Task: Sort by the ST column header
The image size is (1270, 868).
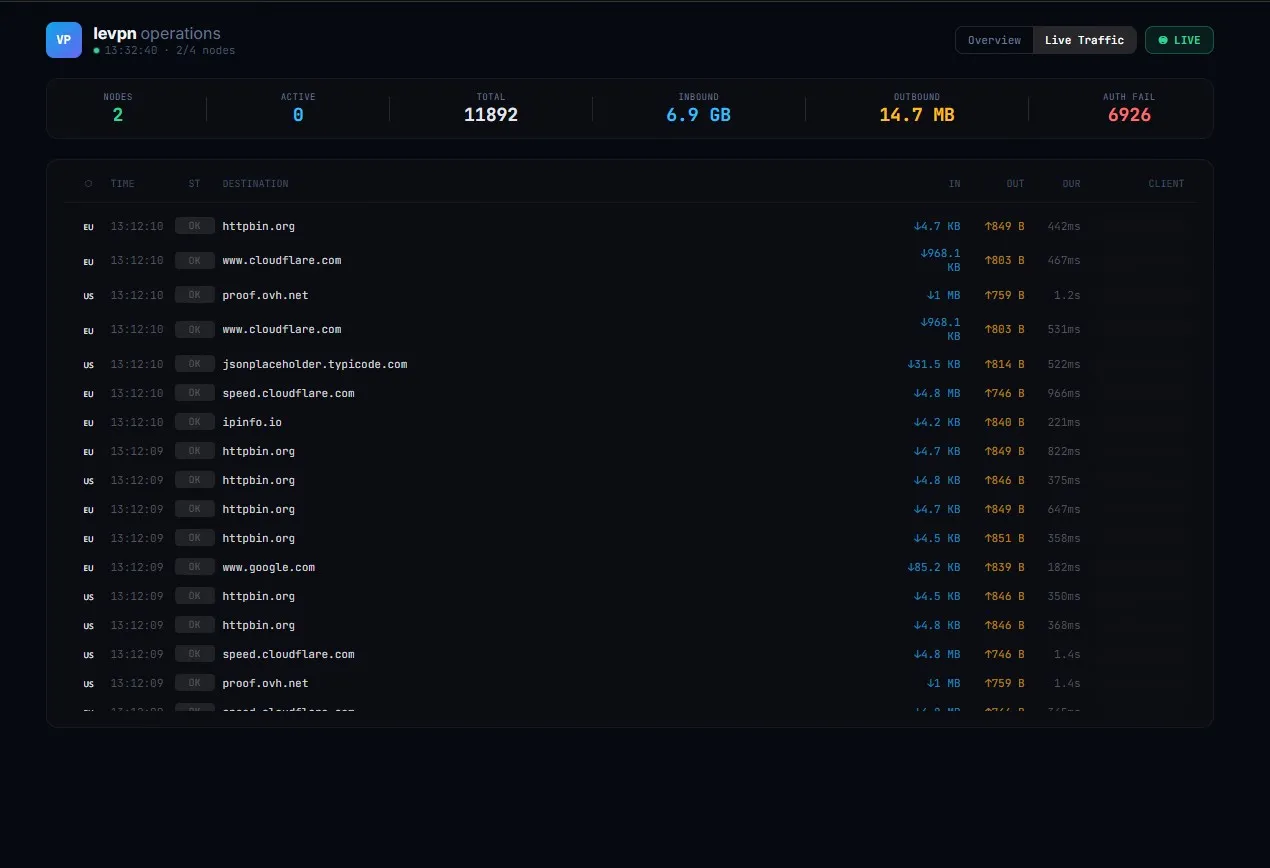Action: 194,184
